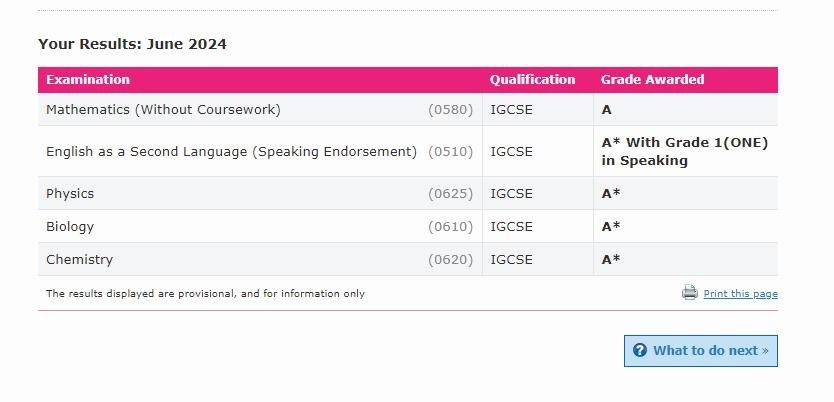Click the syllabus code 0625
The width and height of the screenshot is (834, 402).
click(x=451, y=194)
